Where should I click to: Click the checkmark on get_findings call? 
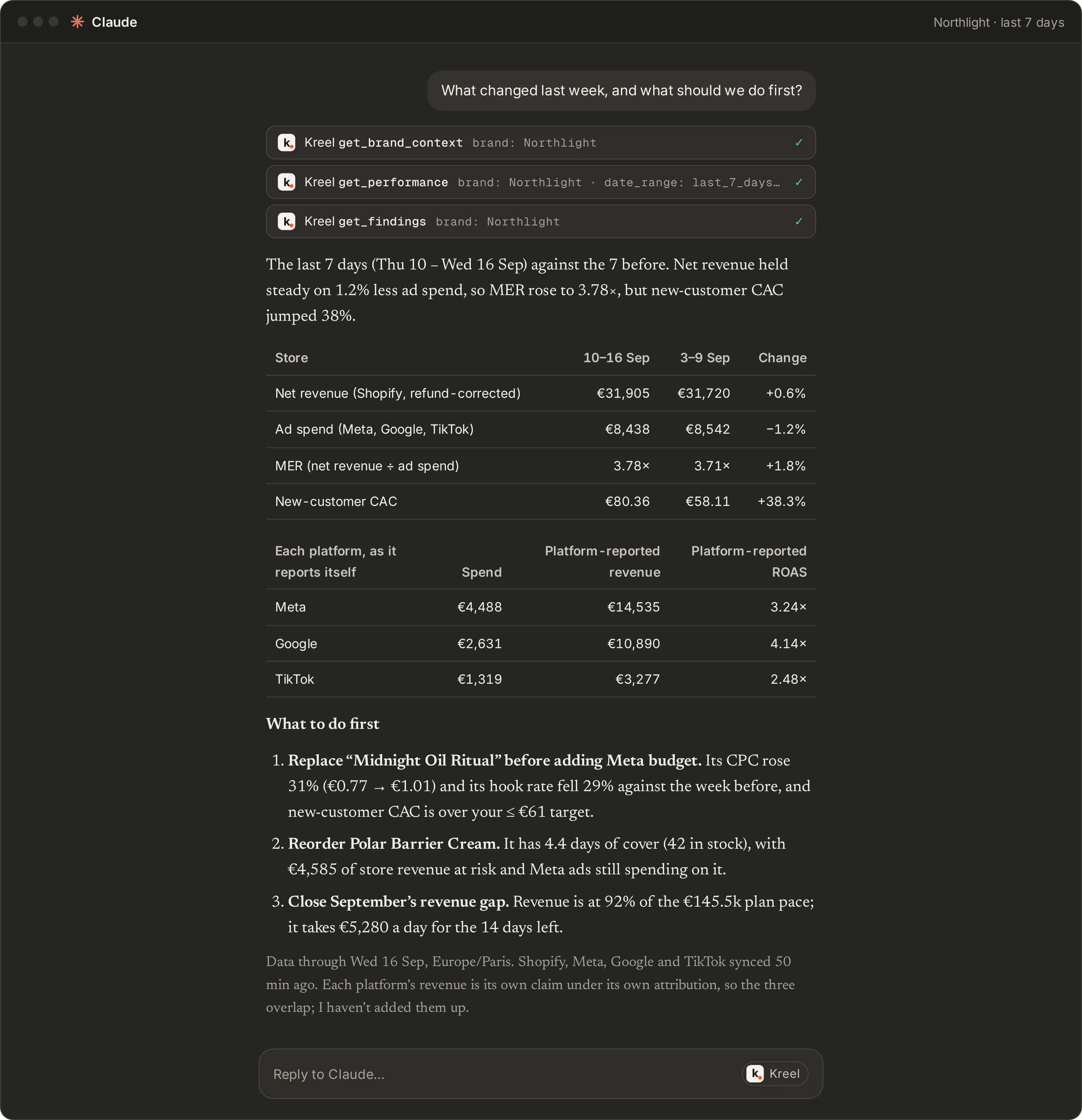(x=798, y=221)
